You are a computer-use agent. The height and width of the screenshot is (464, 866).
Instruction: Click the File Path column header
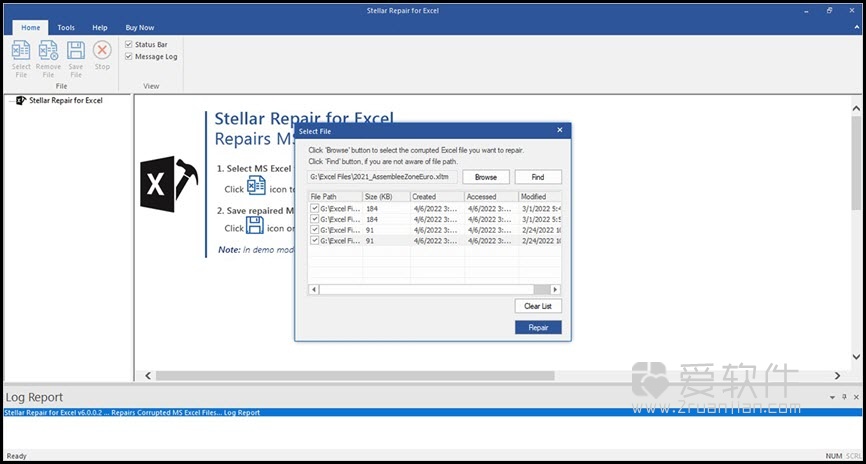coord(335,196)
